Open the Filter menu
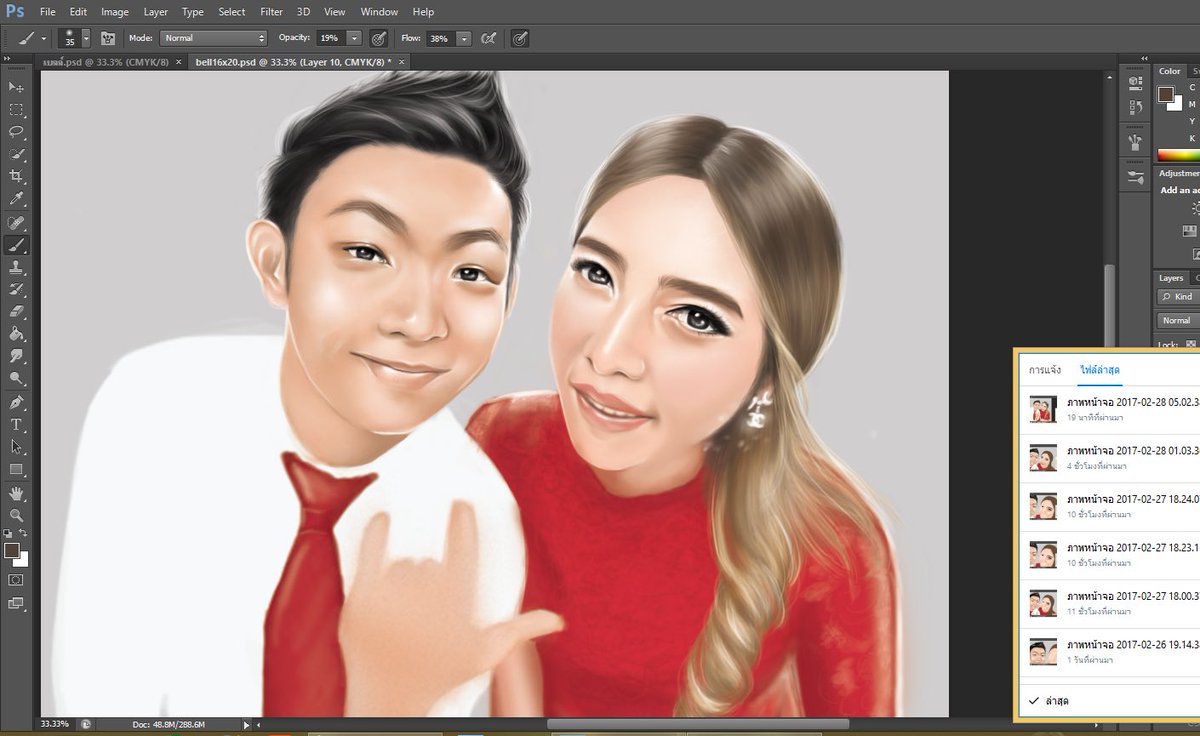Image resolution: width=1200 pixels, height=736 pixels. (x=271, y=12)
